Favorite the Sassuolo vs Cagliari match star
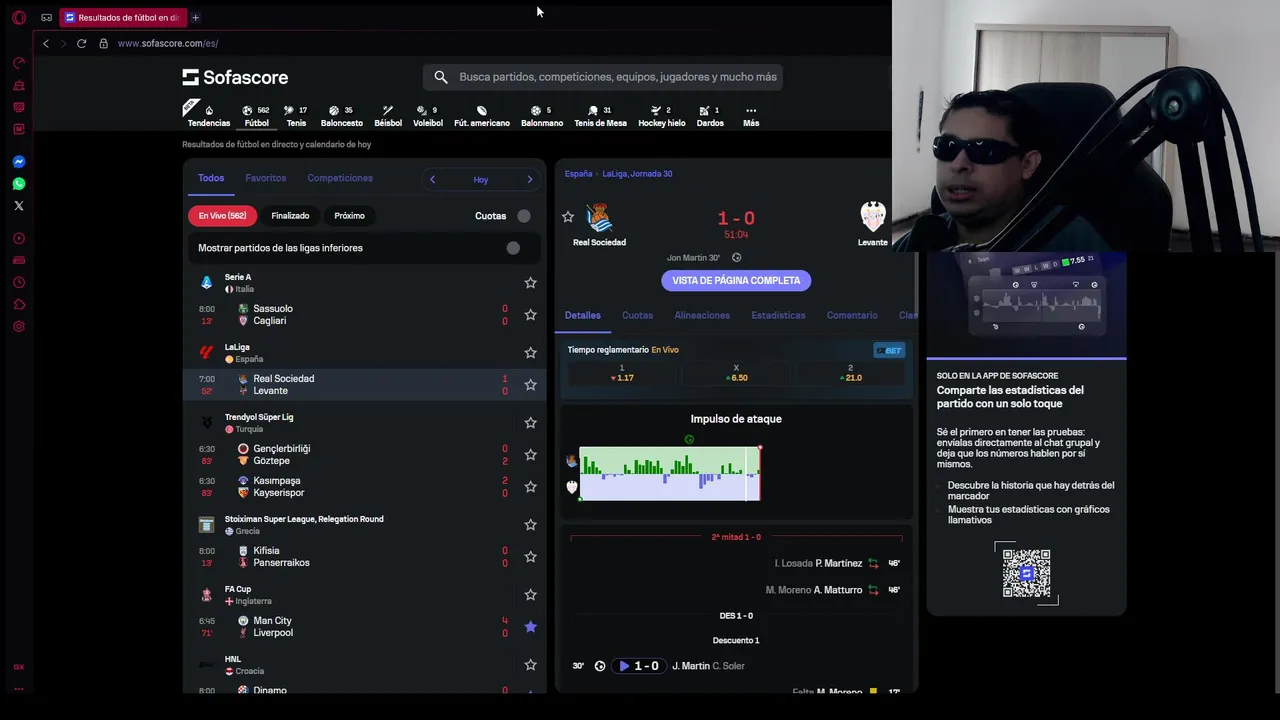Image resolution: width=1280 pixels, height=720 pixels. [x=531, y=315]
